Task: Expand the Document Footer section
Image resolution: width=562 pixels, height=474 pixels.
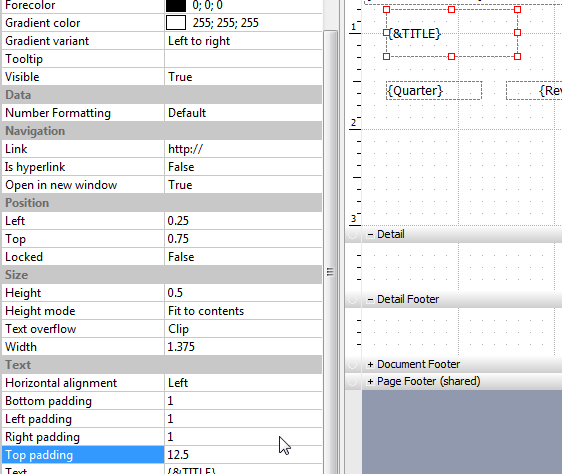Action: pyautogui.click(x=370, y=364)
